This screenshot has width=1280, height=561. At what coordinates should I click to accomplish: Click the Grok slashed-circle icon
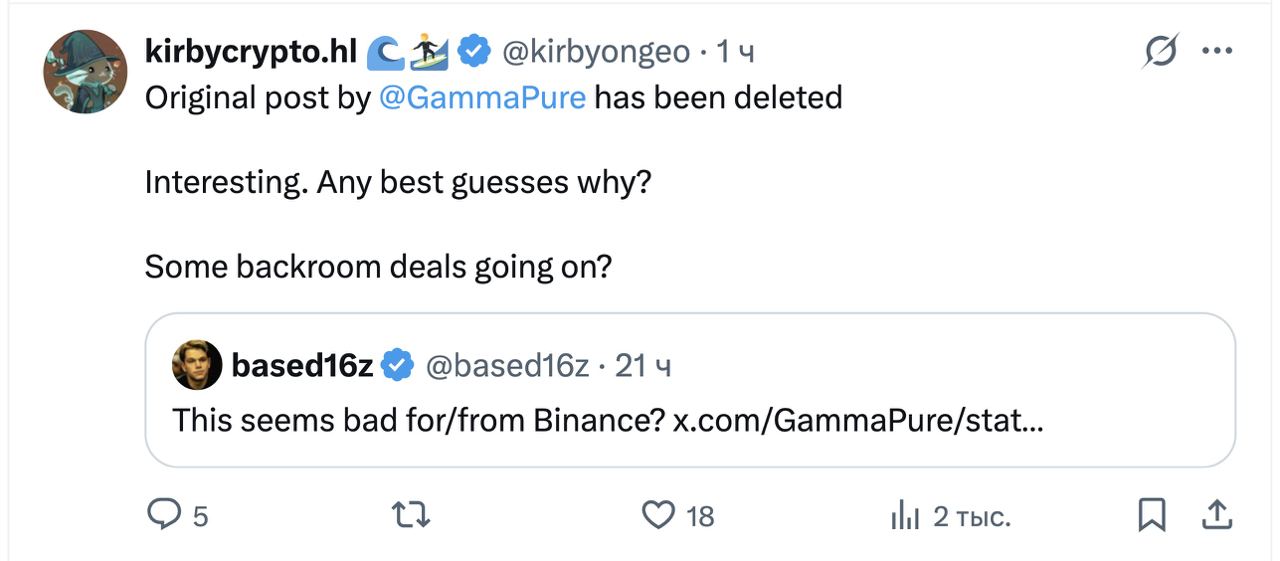click(1160, 51)
